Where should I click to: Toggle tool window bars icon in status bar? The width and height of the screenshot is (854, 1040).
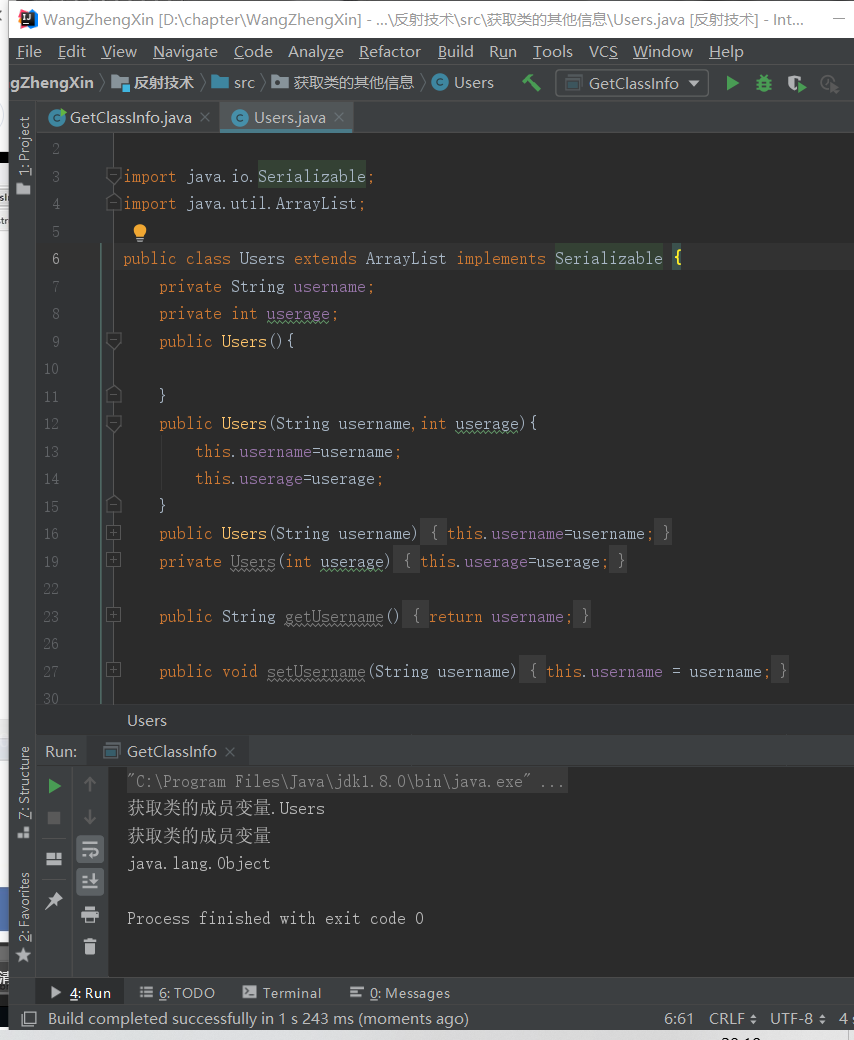[x=29, y=1019]
